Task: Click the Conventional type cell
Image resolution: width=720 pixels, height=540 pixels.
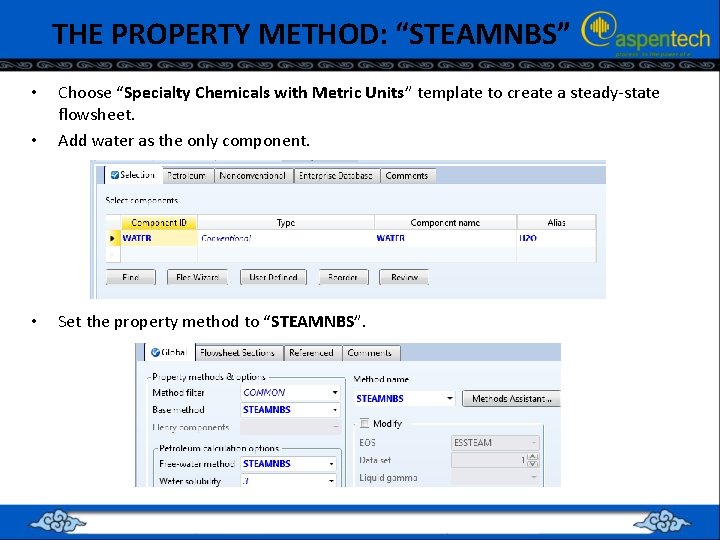Action: point(286,238)
